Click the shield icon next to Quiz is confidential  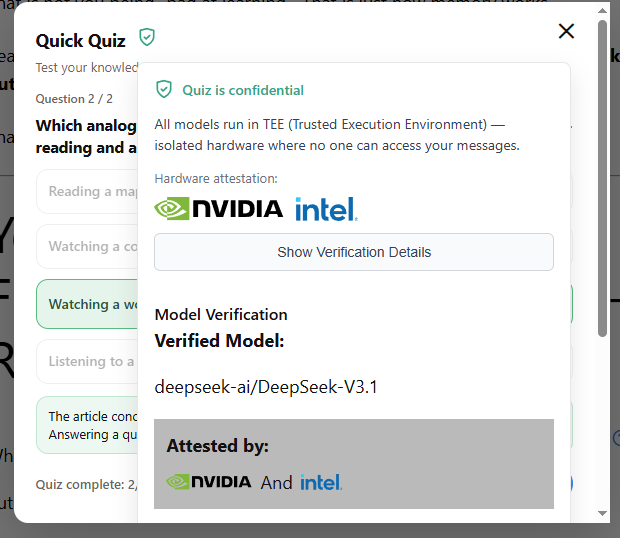point(164,89)
